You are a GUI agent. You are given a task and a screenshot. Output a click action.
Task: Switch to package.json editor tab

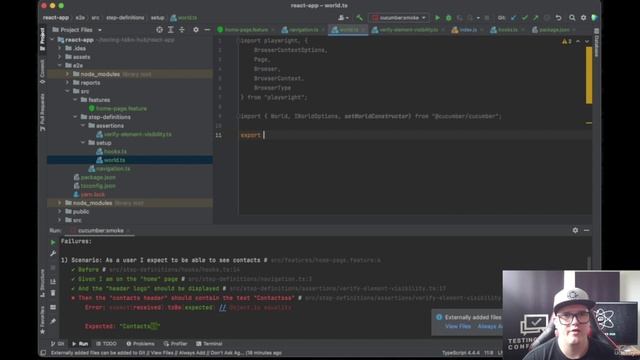click(x=553, y=30)
